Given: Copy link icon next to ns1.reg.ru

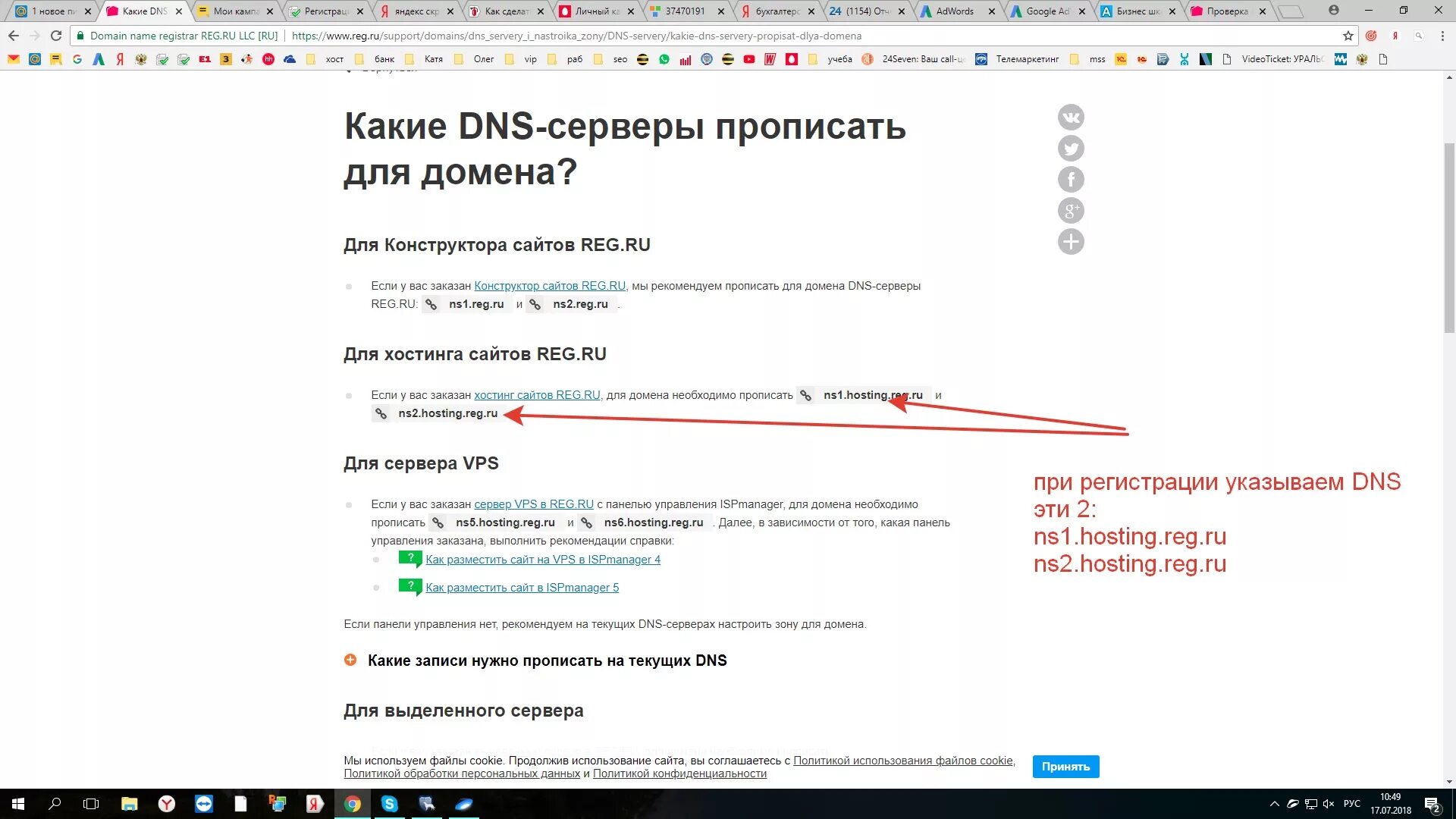Looking at the screenshot, I should coord(431,304).
